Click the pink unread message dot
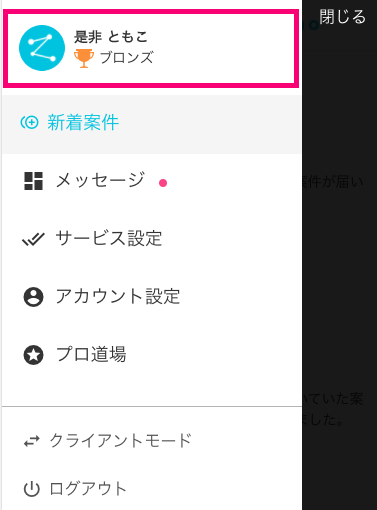The image size is (377, 510). [x=163, y=183]
